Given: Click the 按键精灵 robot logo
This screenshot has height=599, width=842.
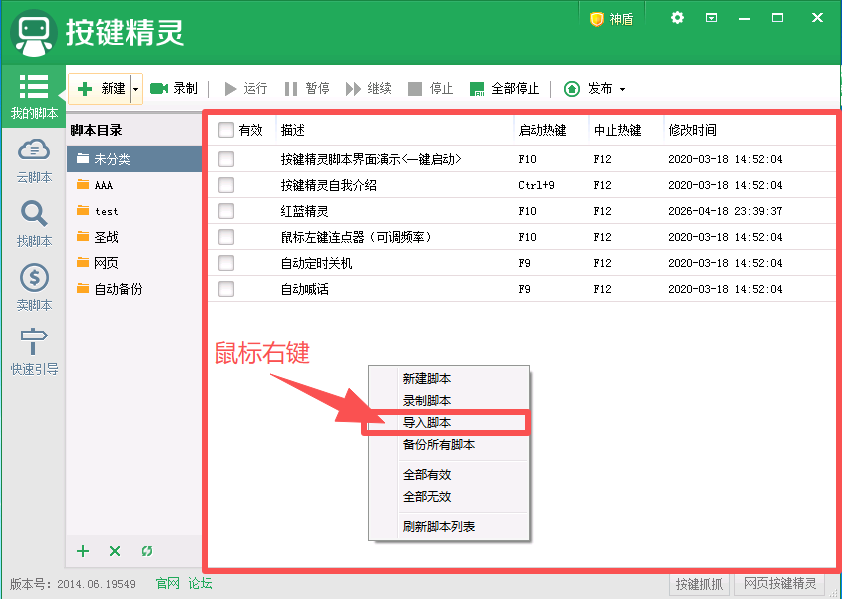Looking at the screenshot, I should click(x=34, y=33).
